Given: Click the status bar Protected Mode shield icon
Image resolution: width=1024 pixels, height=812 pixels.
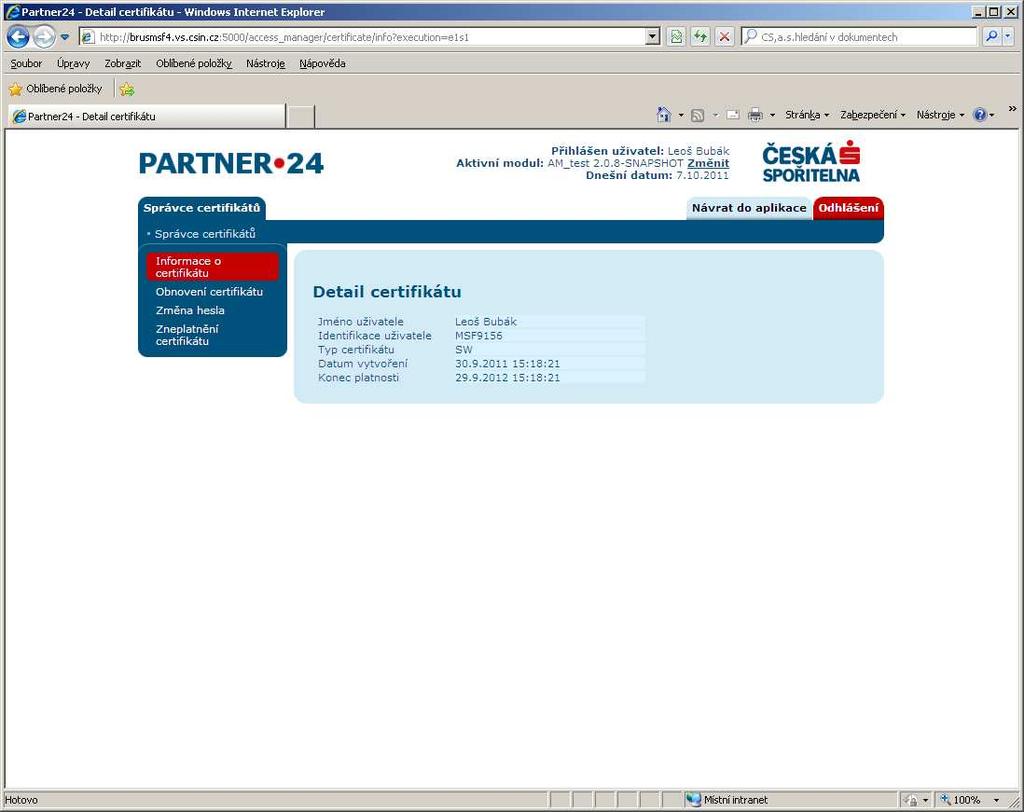Looking at the screenshot, I should (x=910, y=800).
